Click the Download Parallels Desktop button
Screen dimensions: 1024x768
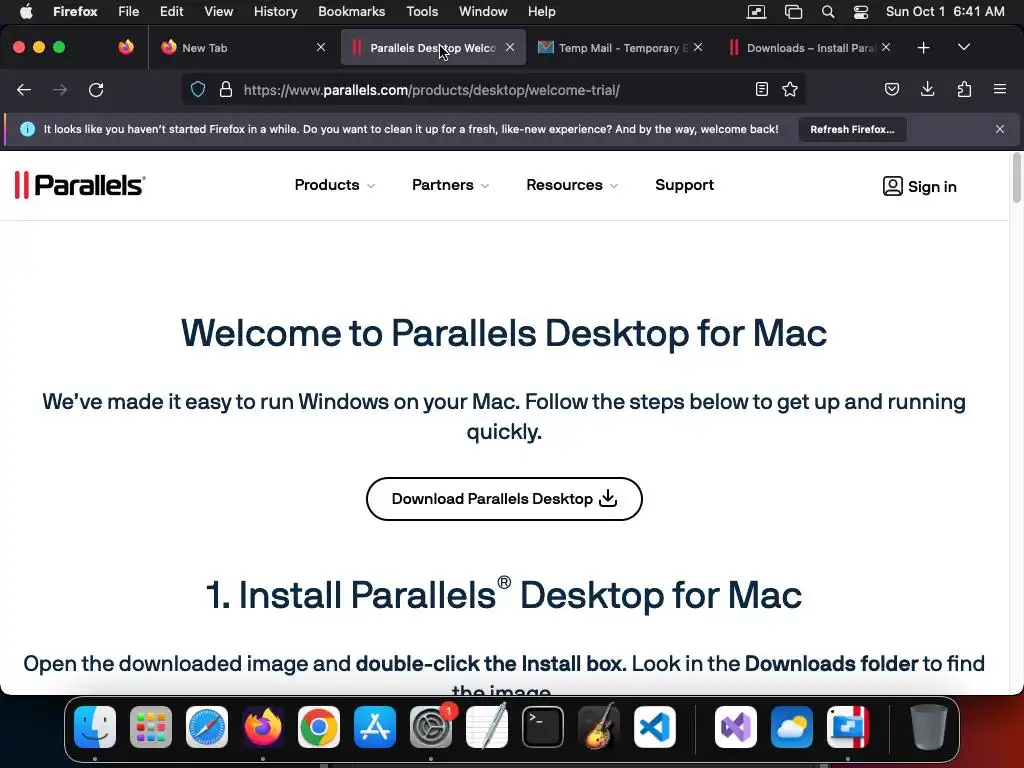[x=504, y=499]
